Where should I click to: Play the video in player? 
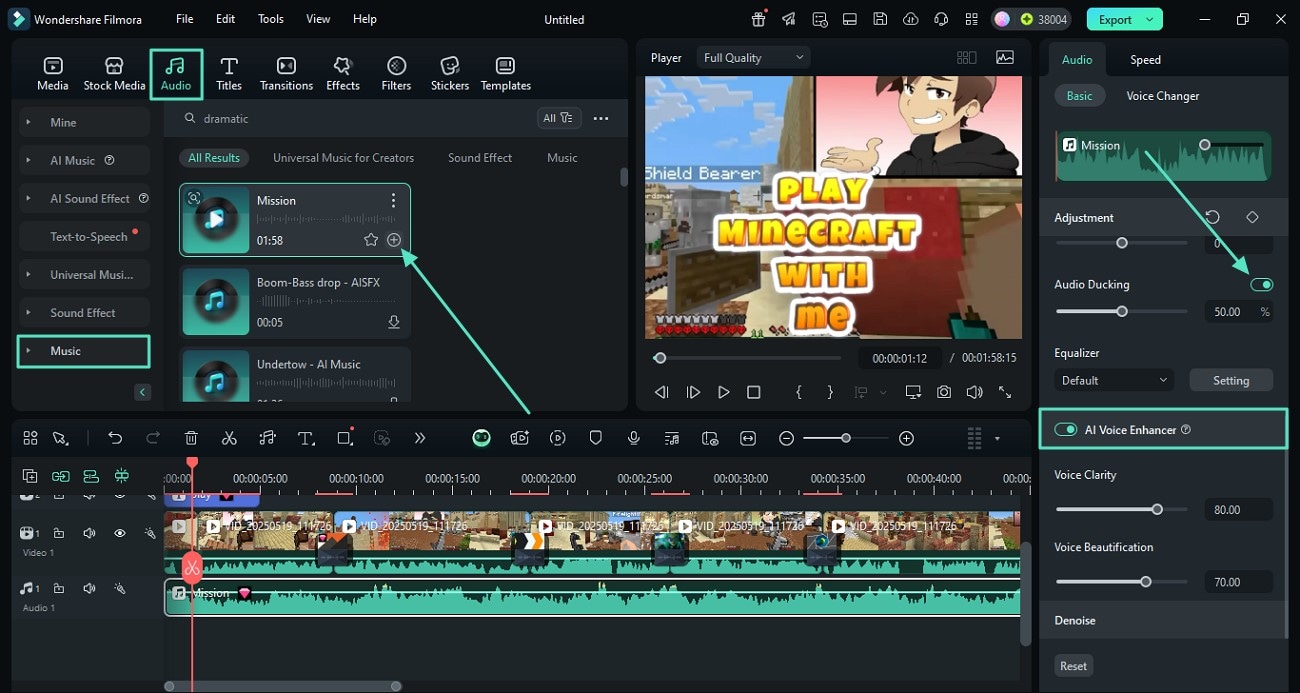tap(724, 393)
